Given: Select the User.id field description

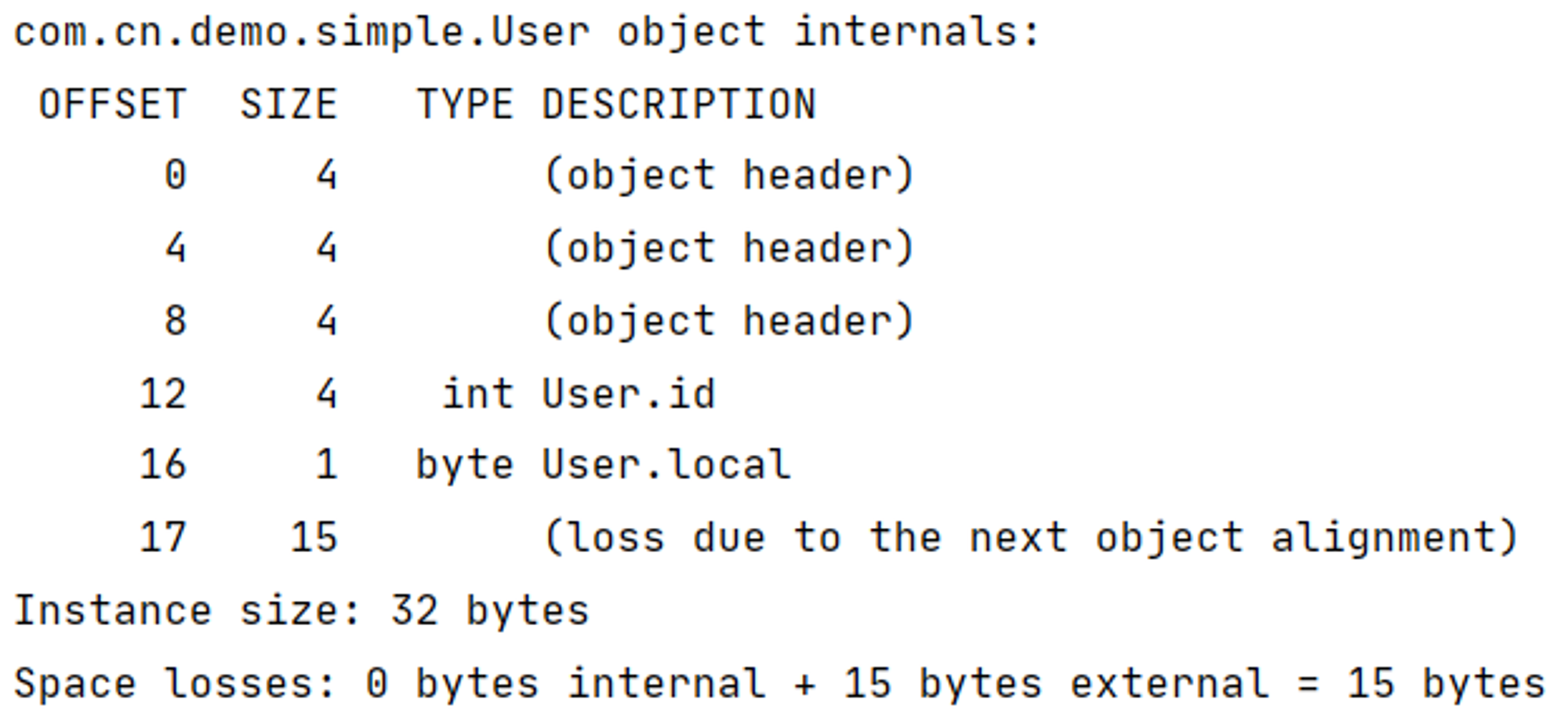Looking at the screenshot, I should (x=629, y=393).
